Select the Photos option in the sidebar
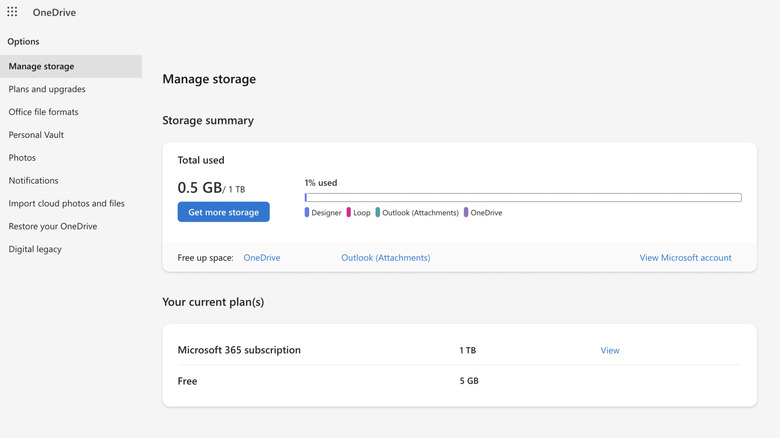The image size is (780, 438). pyautogui.click(x=22, y=158)
